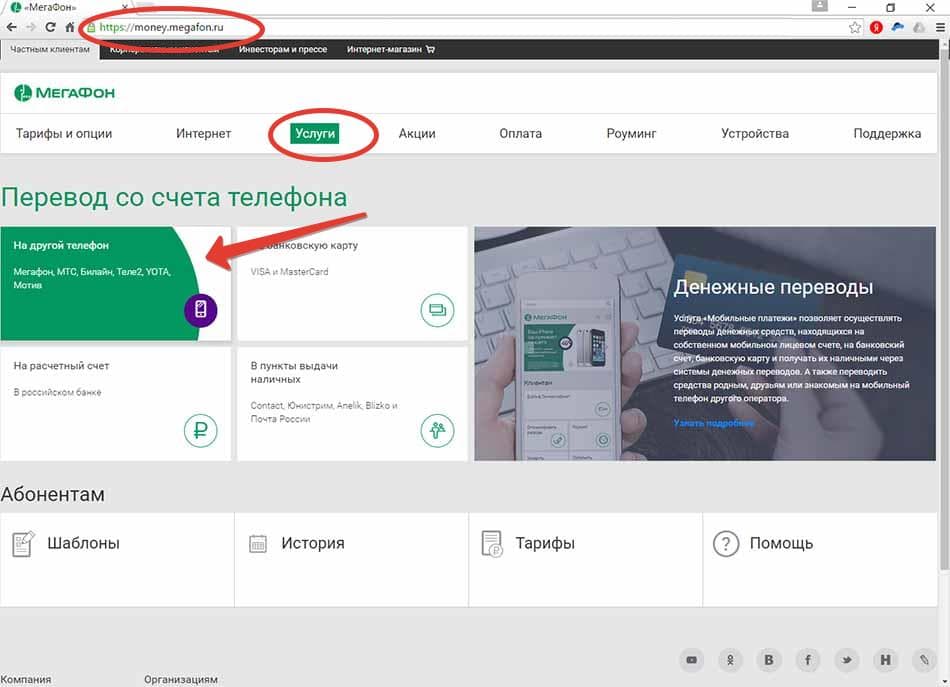Open the YouTube social icon in footer
The image size is (950, 687).
point(691,660)
